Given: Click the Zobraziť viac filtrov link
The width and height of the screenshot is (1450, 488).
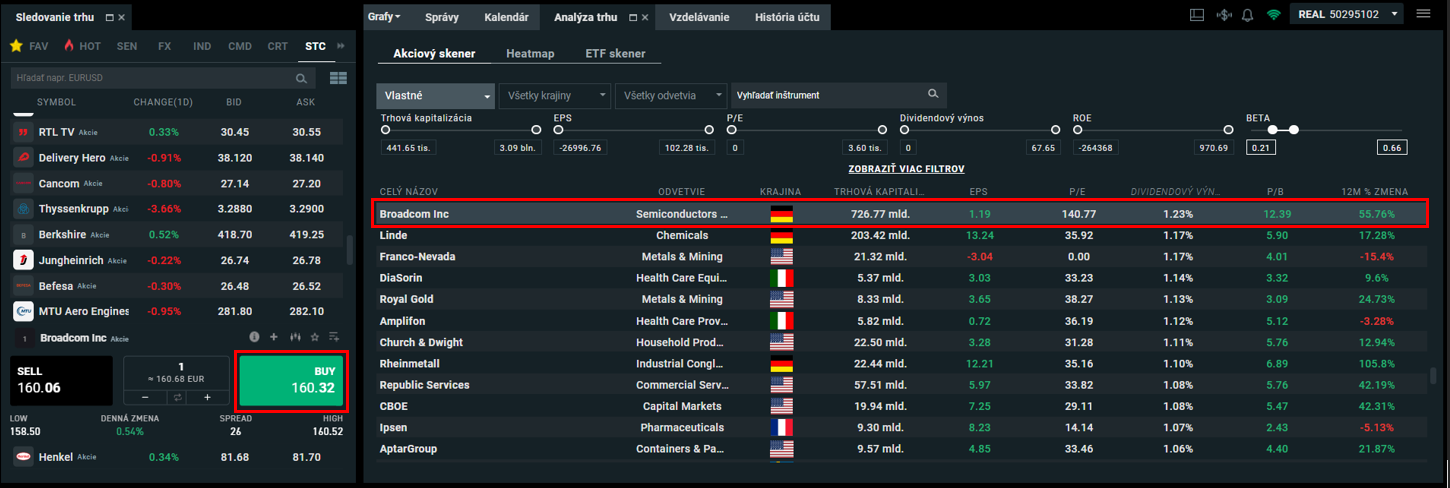Looking at the screenshot, I should (x=906, y=169).
